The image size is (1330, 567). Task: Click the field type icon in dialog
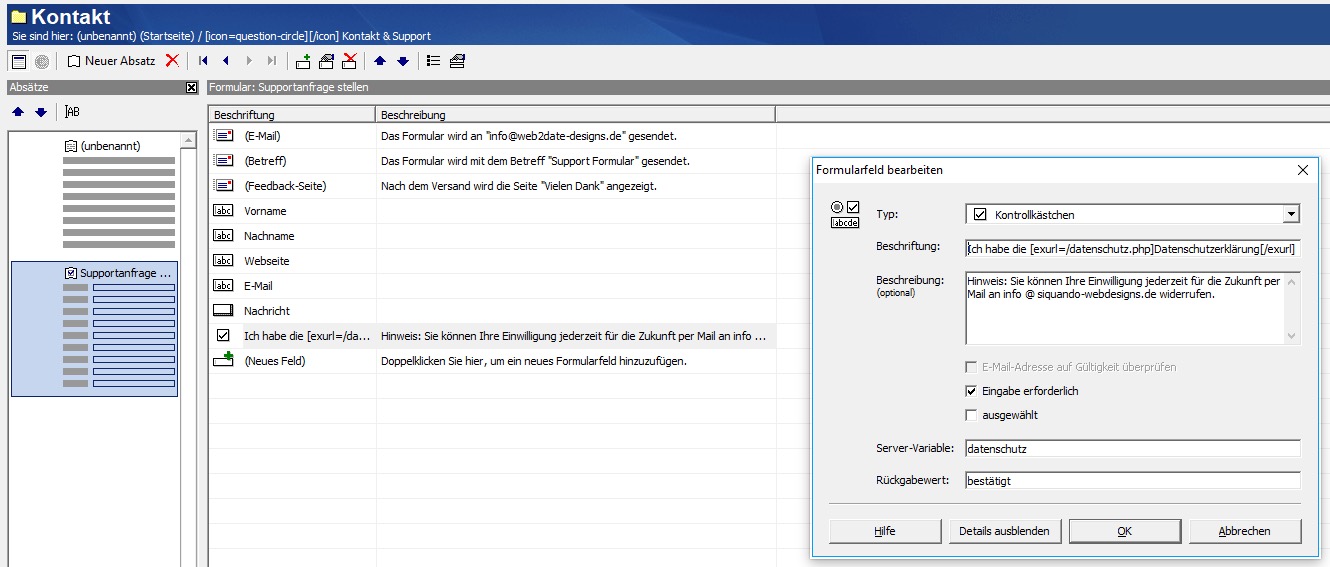click(x=846, y=214)
